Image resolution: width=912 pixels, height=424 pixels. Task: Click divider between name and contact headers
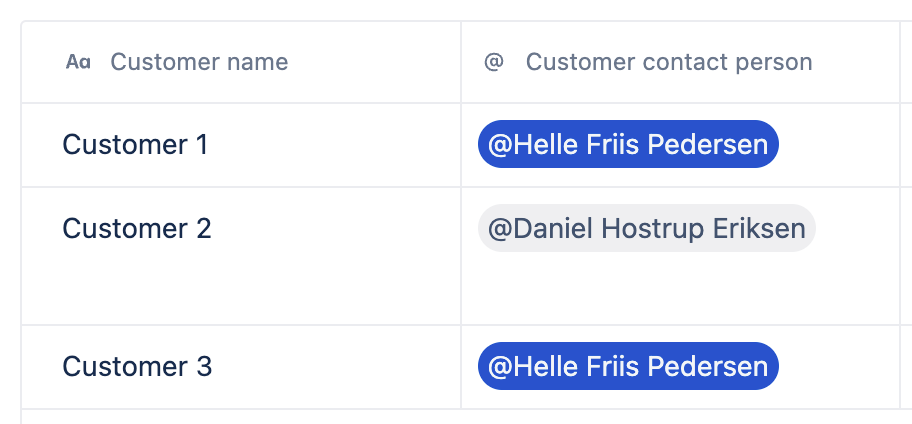[x=461, y=62]
